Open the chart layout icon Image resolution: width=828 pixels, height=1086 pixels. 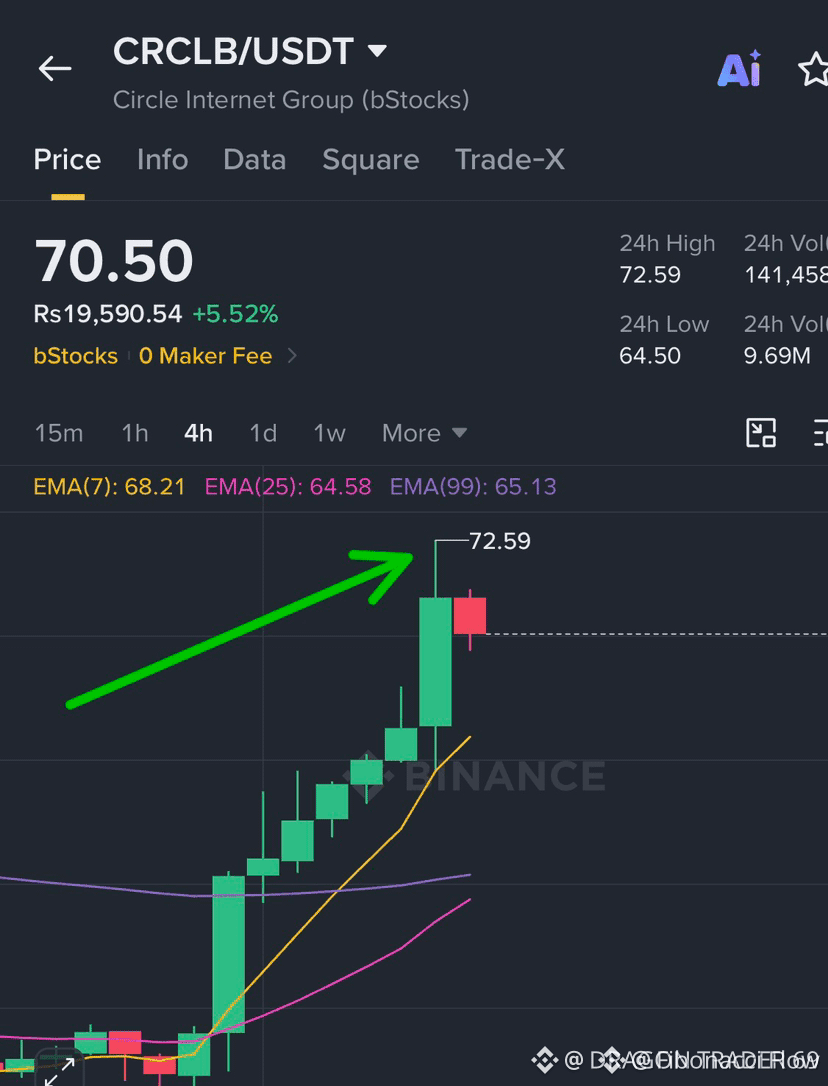(761, 433)
